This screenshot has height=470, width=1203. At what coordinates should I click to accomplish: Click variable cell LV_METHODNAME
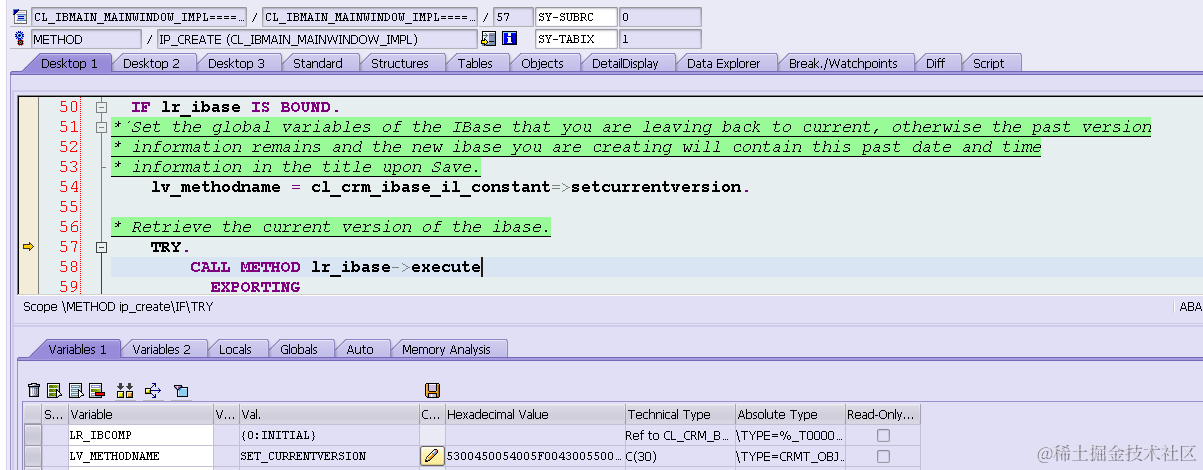[140, 456]
